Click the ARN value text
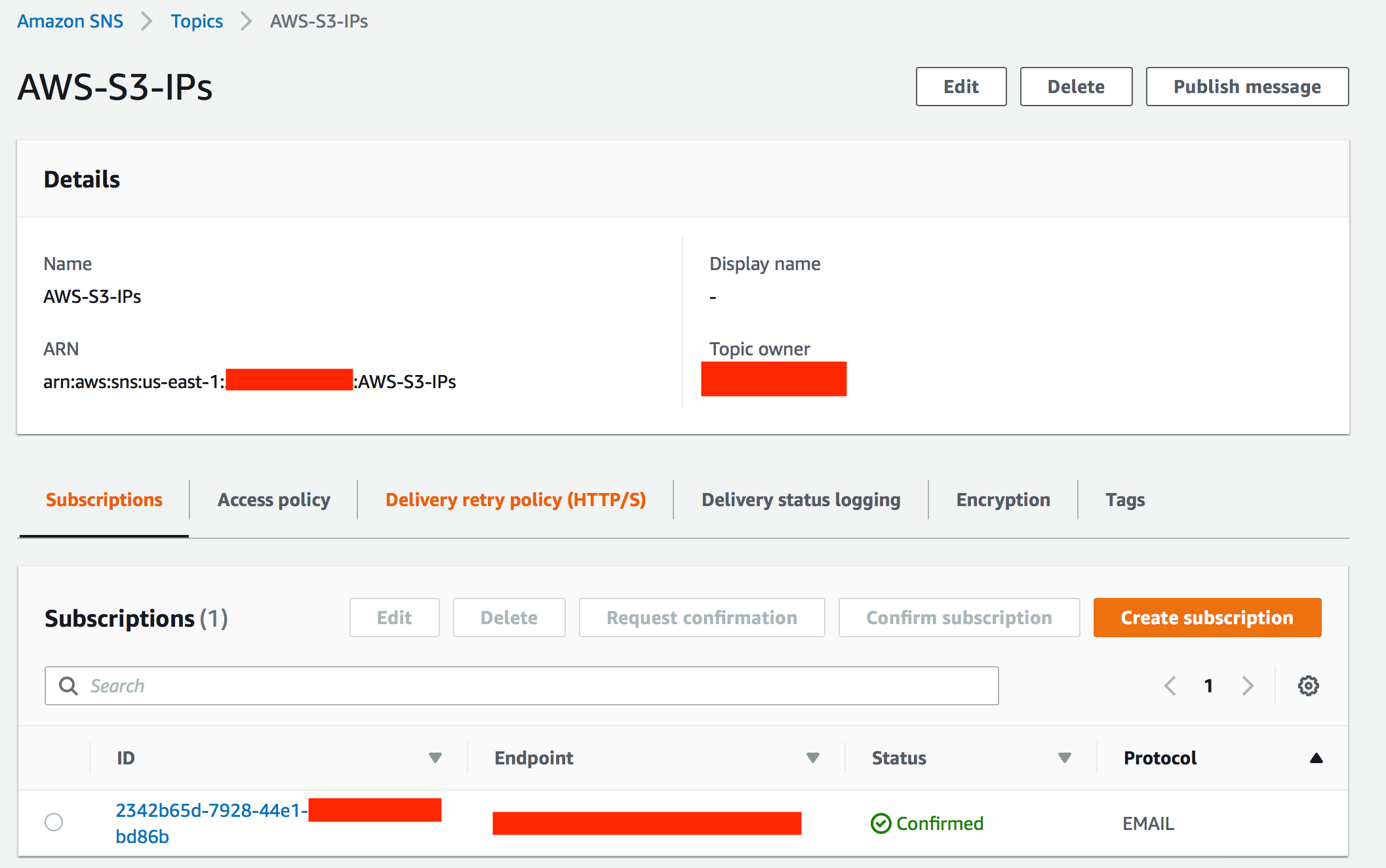The height and width of the screenshot is (868, 1386). point(250,382)
